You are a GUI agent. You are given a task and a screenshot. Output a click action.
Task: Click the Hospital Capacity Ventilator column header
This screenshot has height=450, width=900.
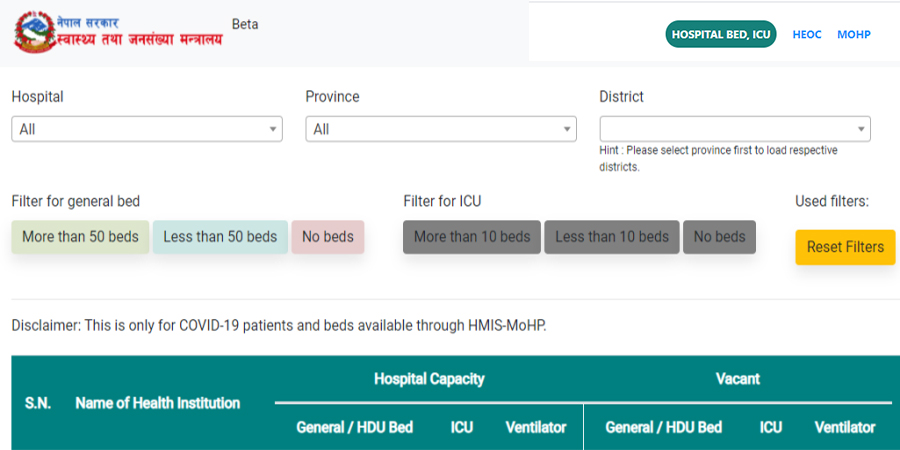(x=536, y=428)
